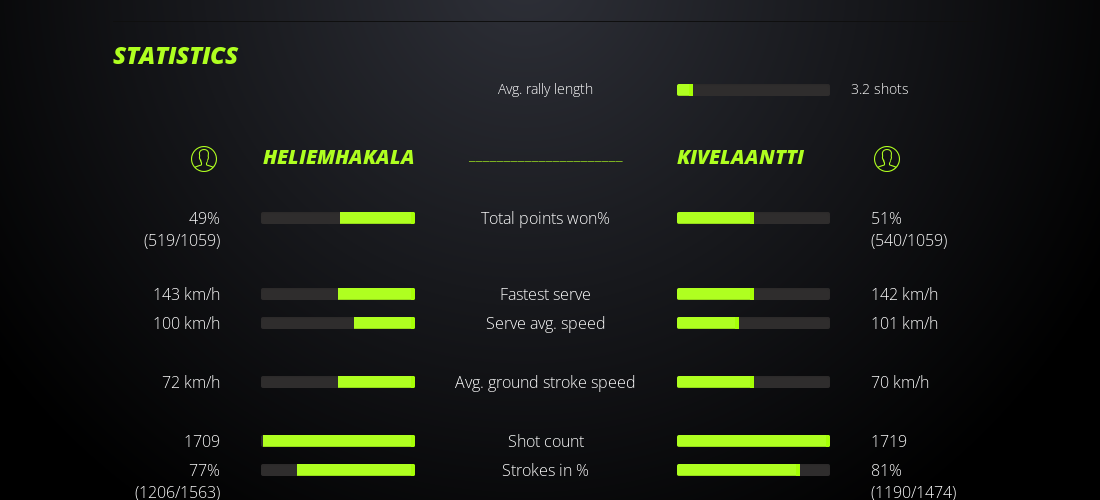Click the Avg. rally length progress bar
The image size is (1100, 500).
[753, 90]
